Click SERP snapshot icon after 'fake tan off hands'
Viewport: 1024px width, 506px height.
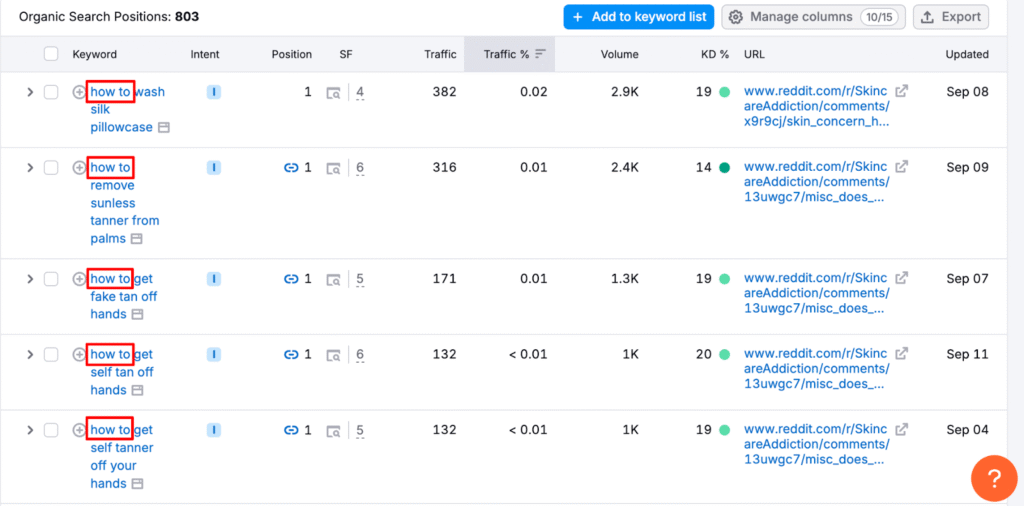click(137, 315)
